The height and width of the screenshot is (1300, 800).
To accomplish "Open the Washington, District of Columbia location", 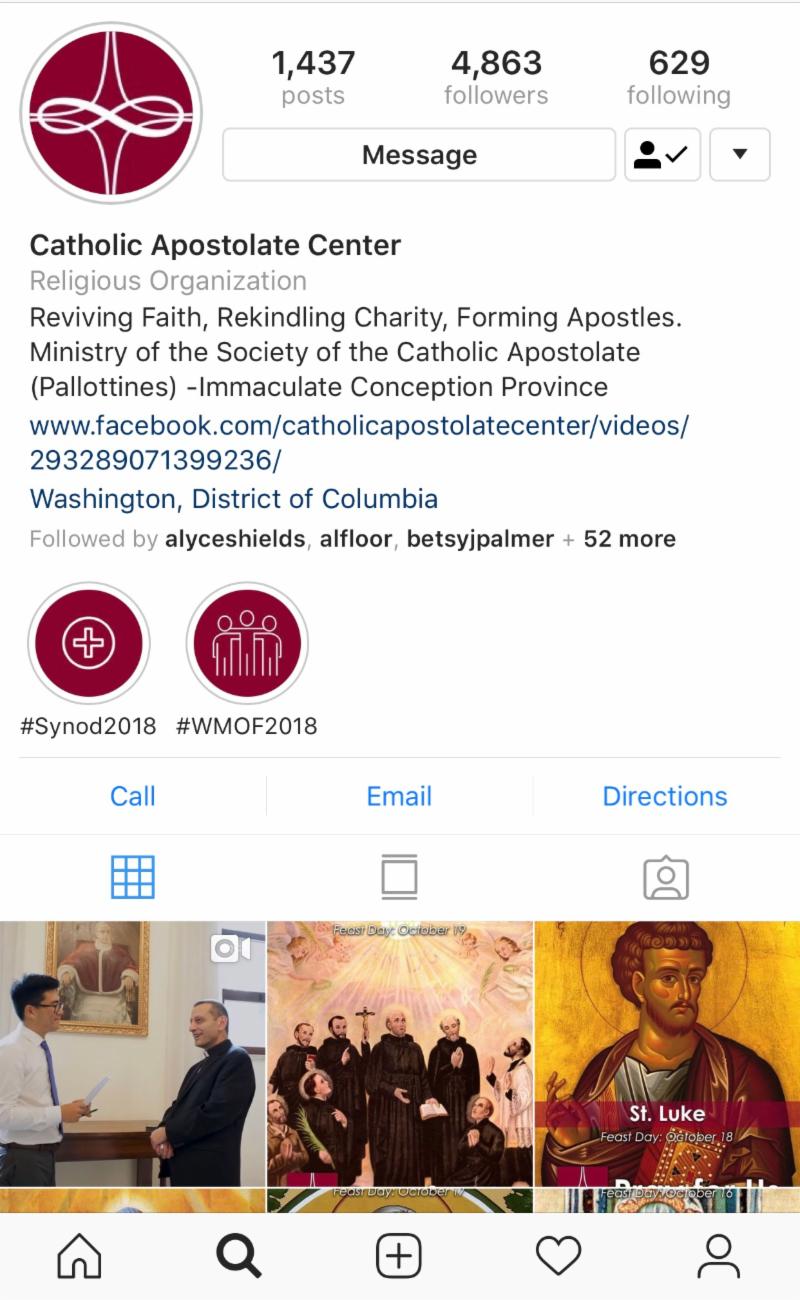I will point(234,498).
